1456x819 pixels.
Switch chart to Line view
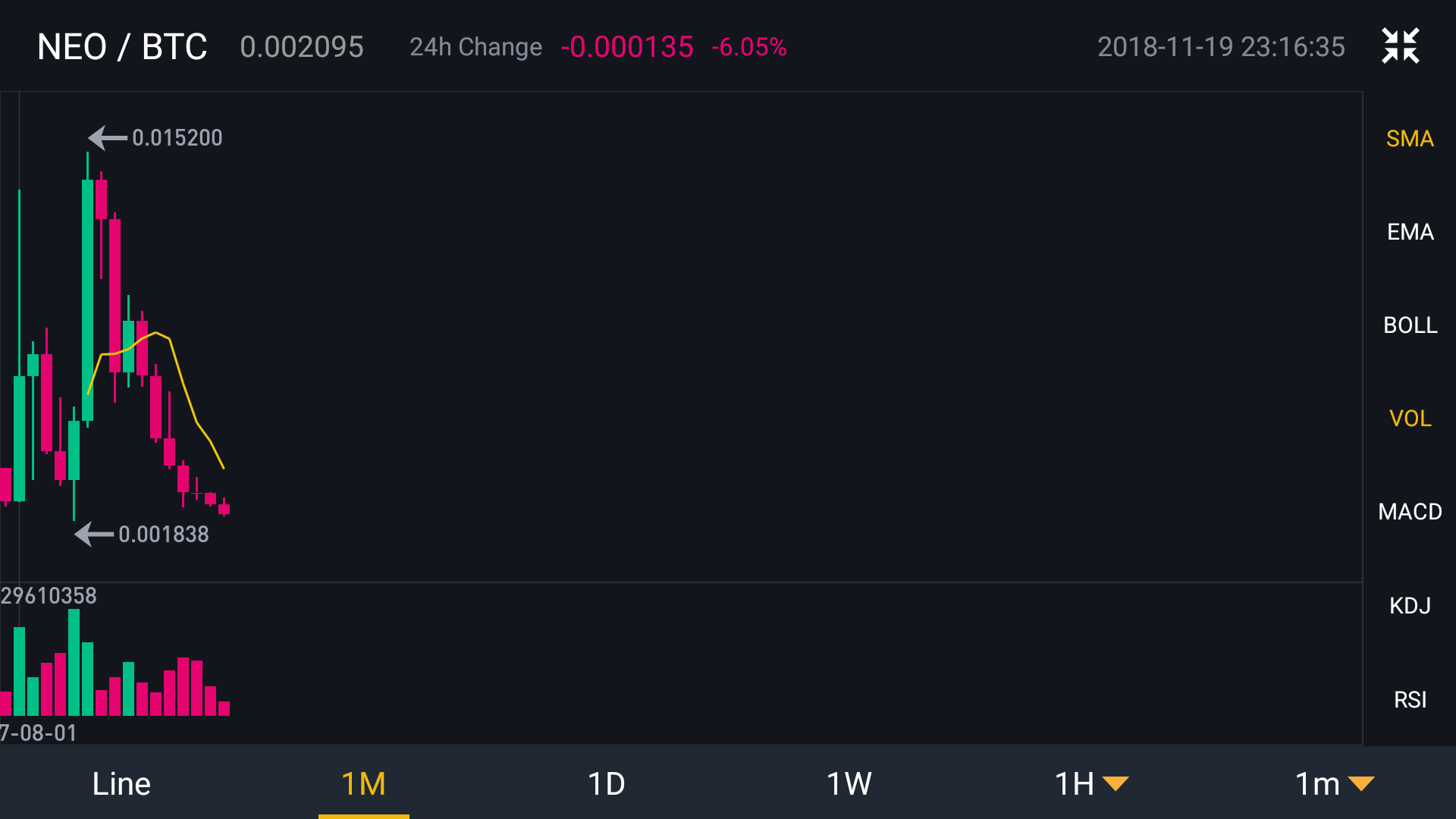121,783
